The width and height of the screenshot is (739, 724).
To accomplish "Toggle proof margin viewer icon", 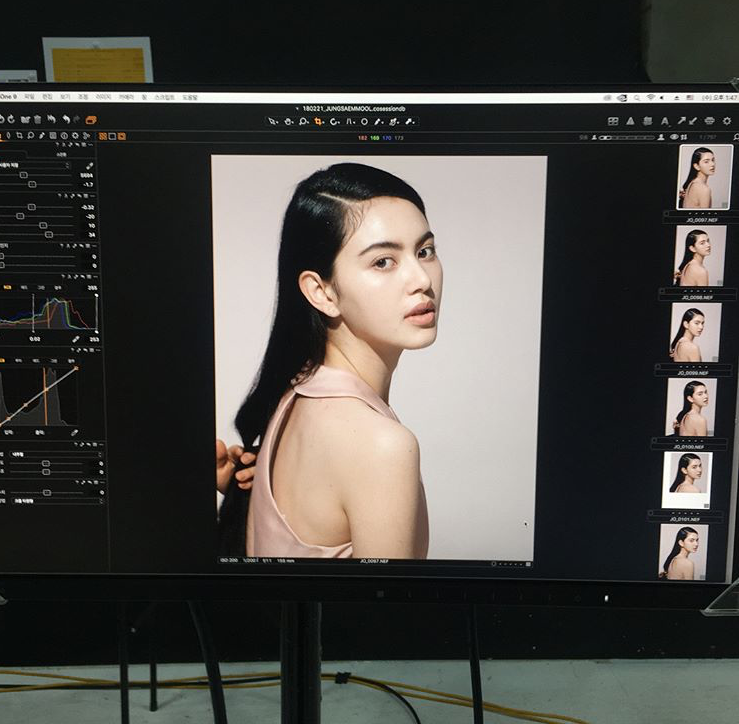I will click(122, 136).
